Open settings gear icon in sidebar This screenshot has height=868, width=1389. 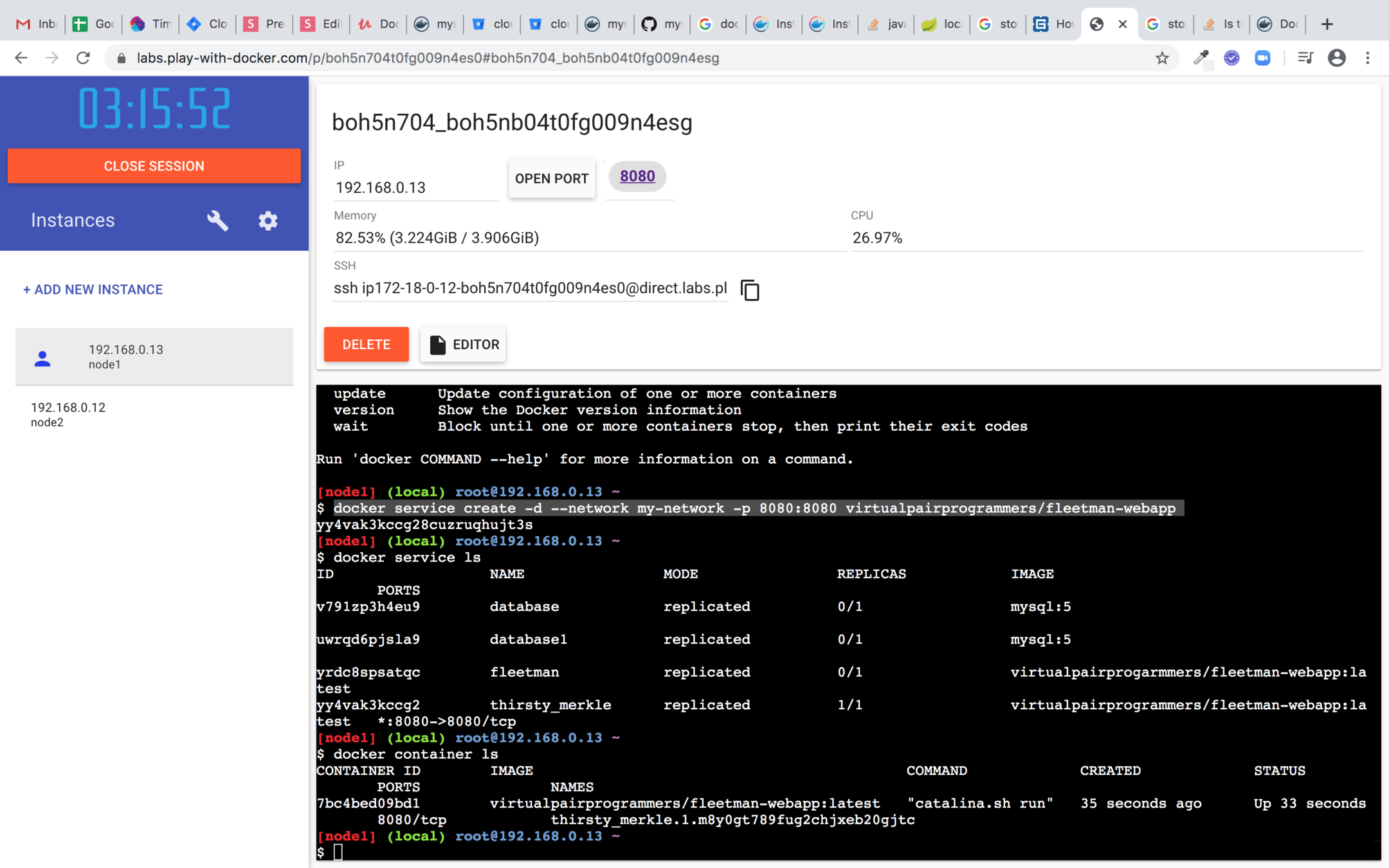(x=268, y=221)
